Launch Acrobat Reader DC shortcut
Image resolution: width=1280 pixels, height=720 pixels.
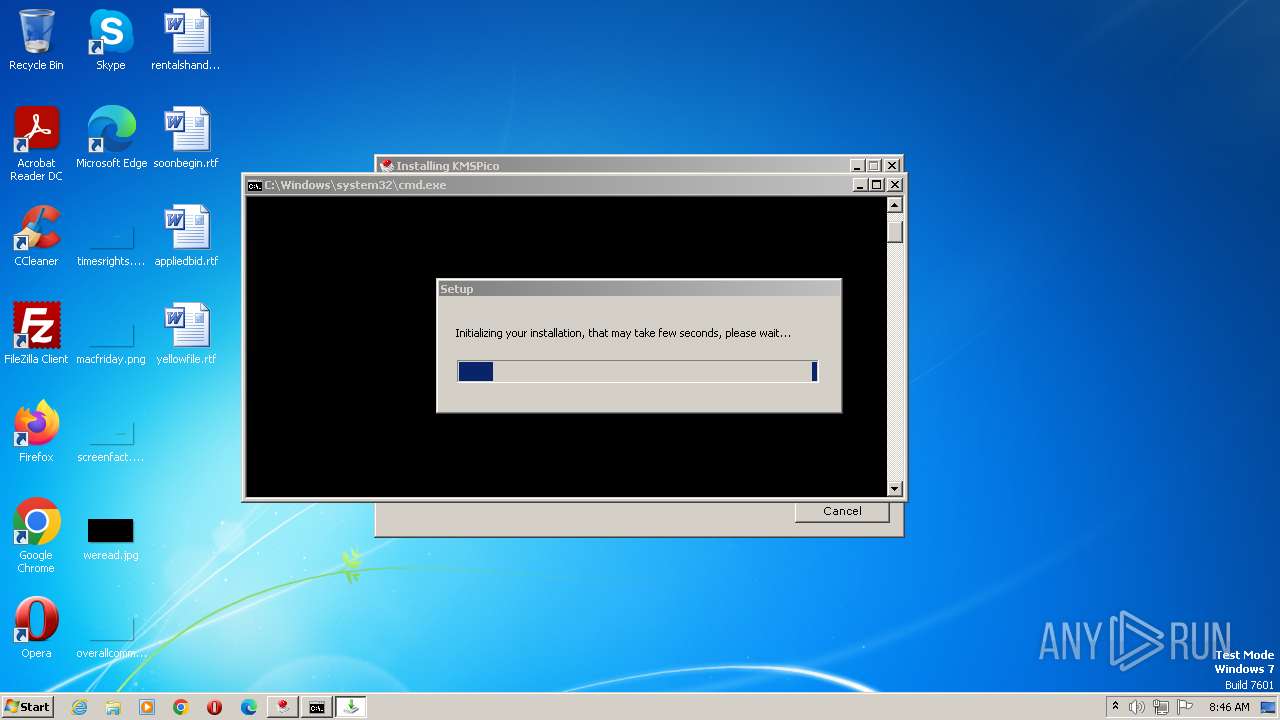(x=36, y=144)
